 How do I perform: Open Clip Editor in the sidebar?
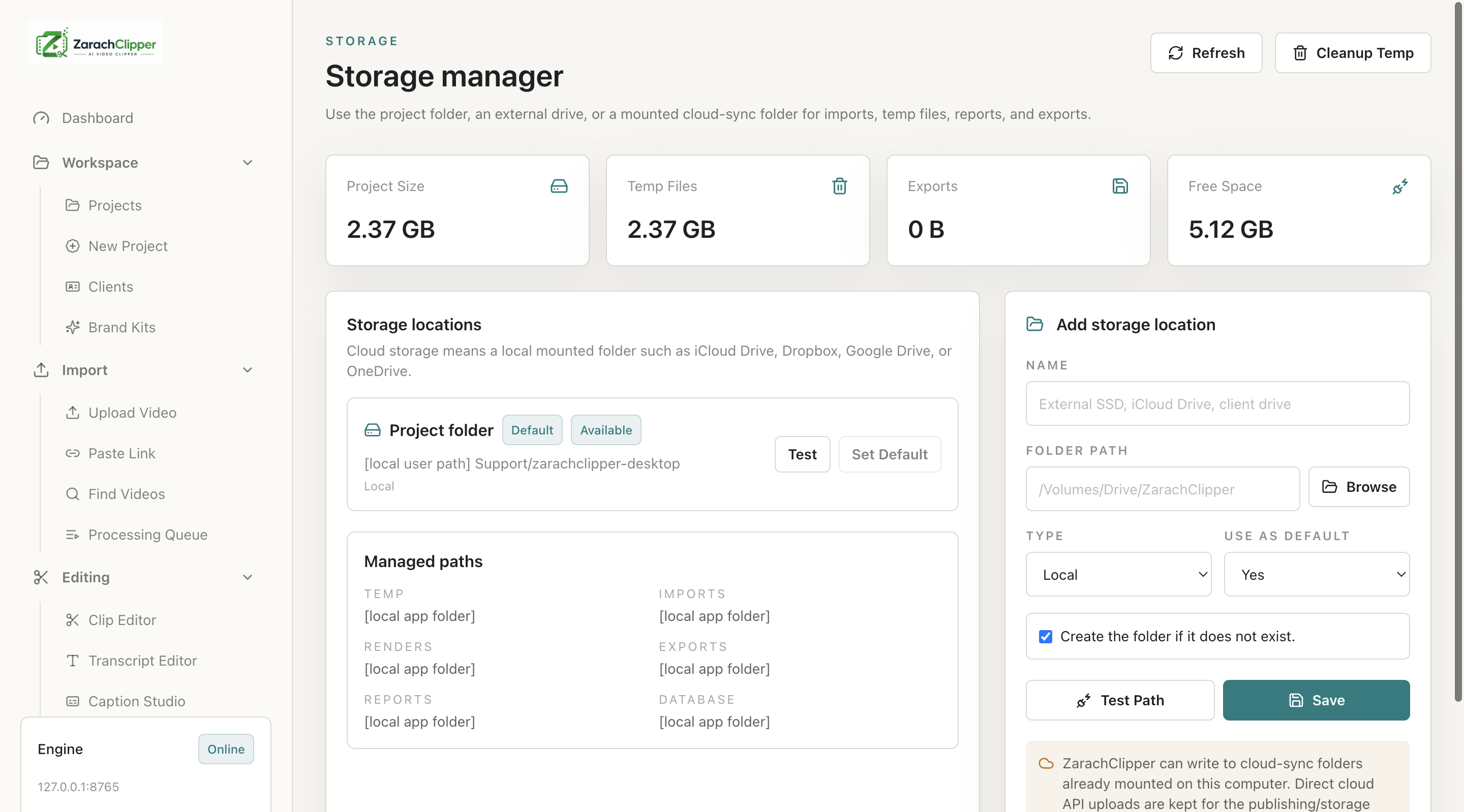click(122, 620)
